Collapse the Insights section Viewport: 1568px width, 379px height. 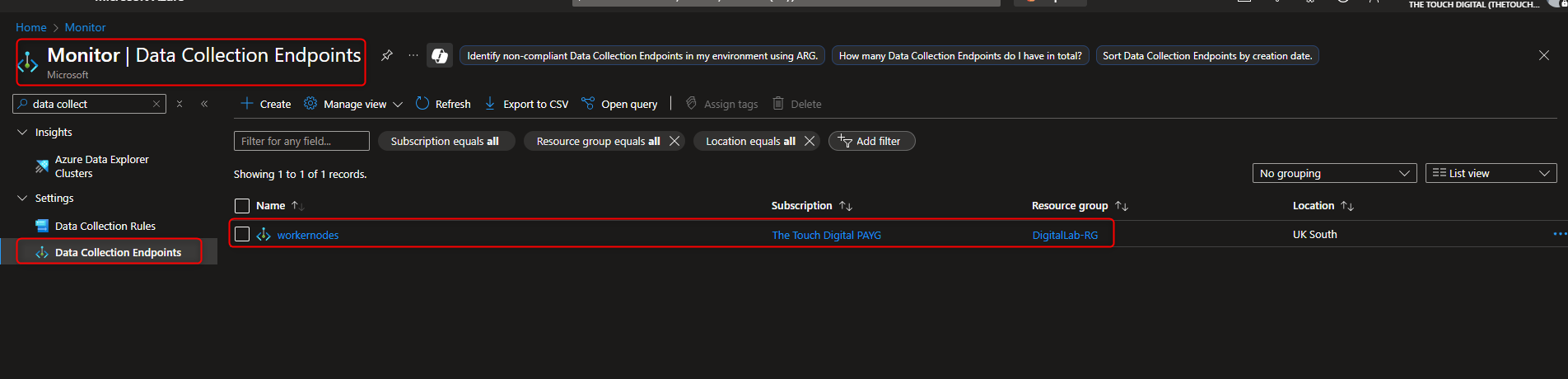(x=22, y=132)
